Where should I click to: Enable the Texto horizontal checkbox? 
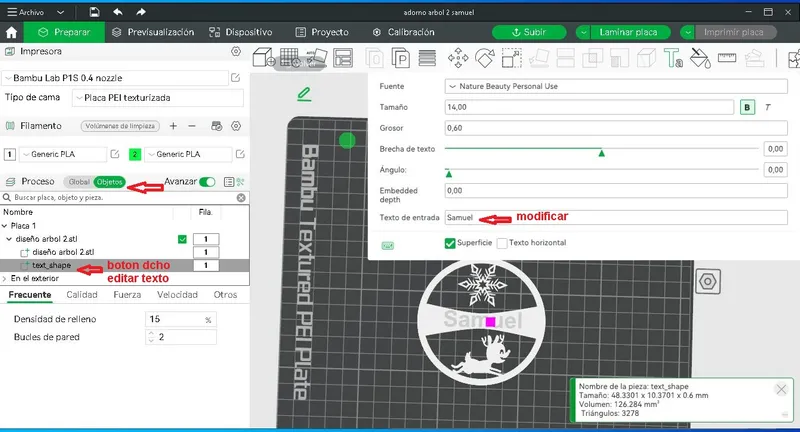(x=503, y=243)
